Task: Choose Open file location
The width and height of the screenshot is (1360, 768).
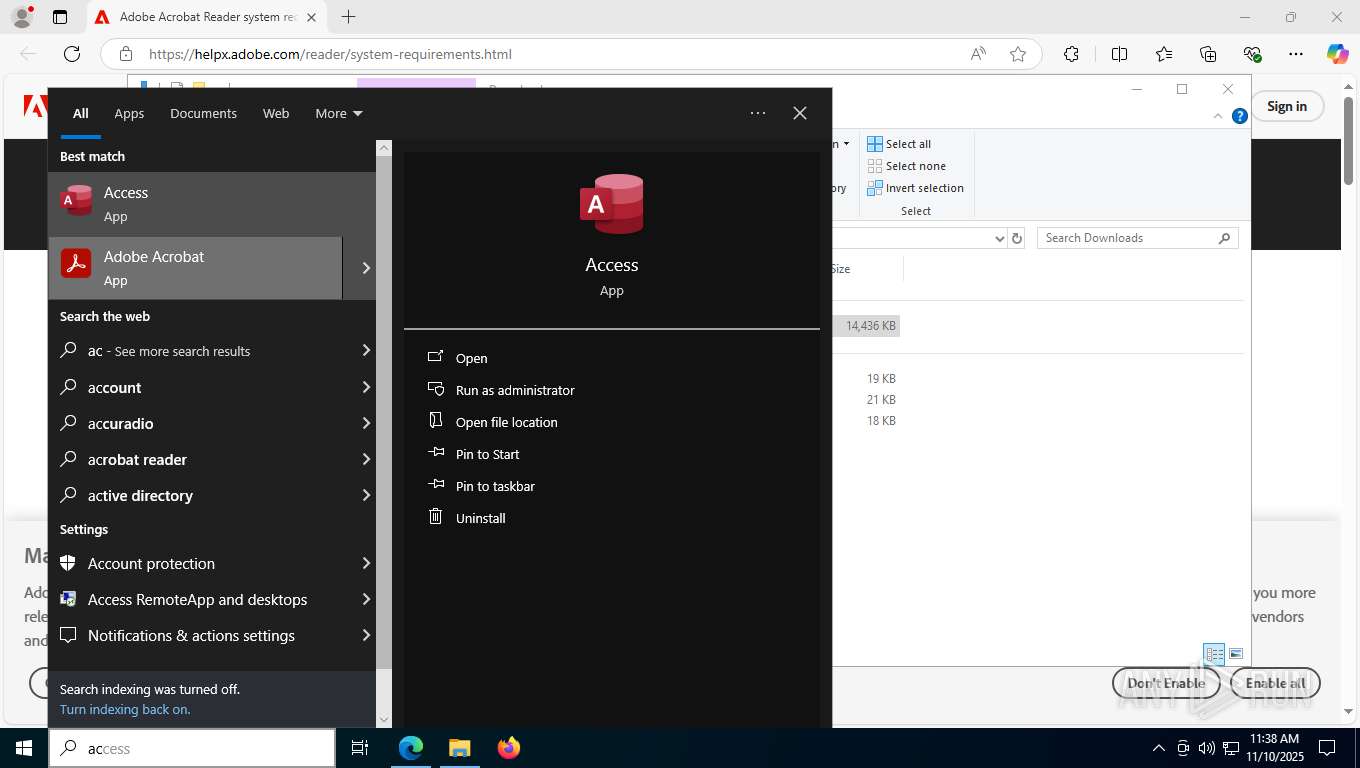Action: click(506, 422)
